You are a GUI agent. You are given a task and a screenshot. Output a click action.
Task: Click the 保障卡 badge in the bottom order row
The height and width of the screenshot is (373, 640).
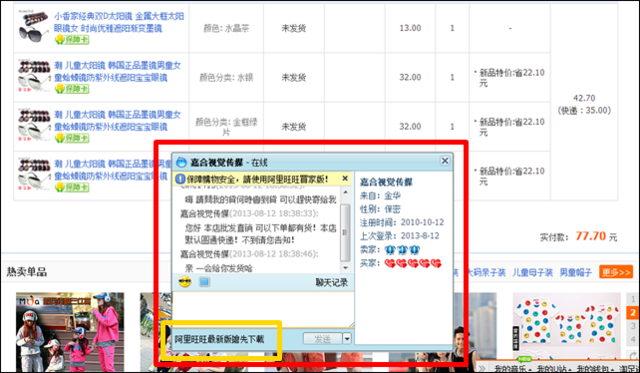click(72, 187)
